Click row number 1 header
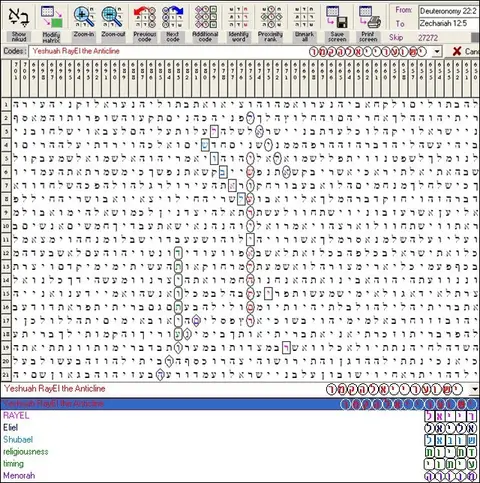480x483 pixels. point(6,105)
